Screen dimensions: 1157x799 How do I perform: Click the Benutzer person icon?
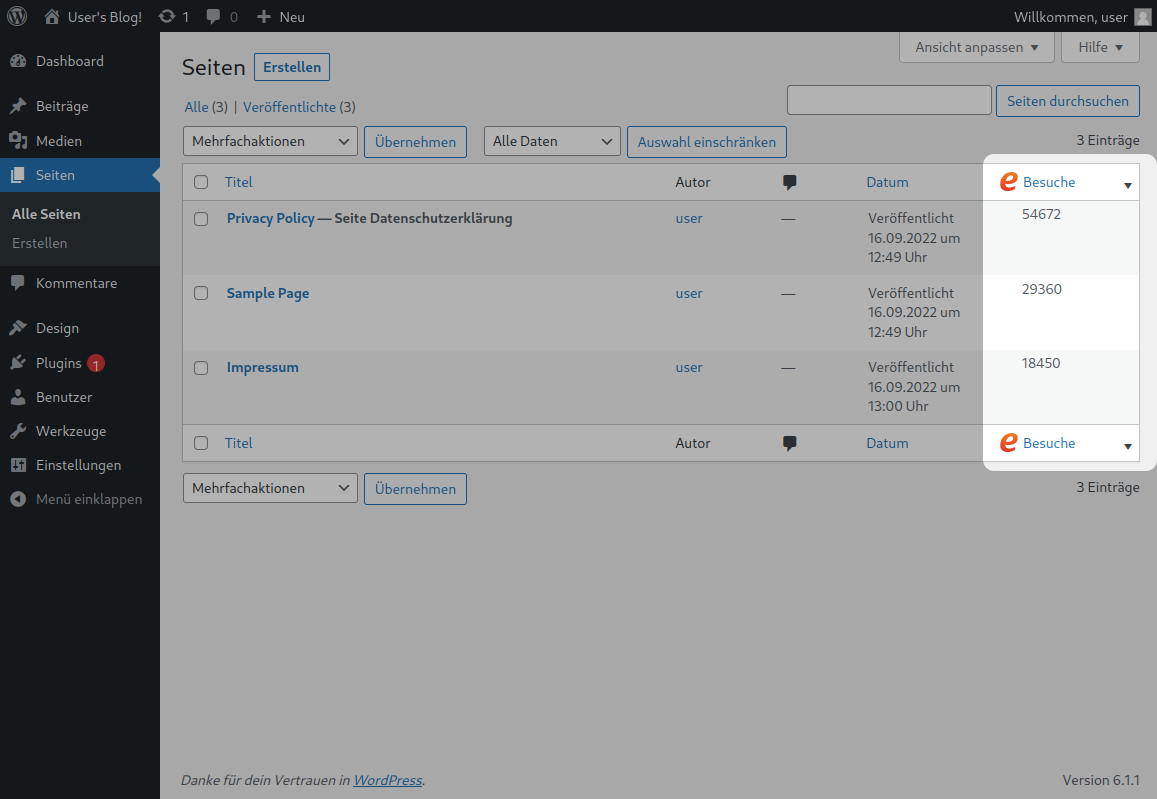click(18, 397)
